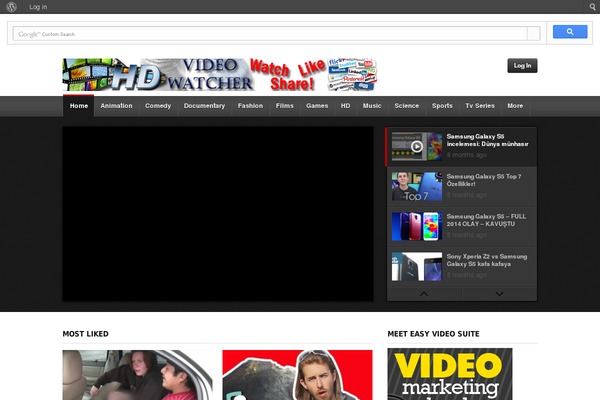Click the MEET EASY VIDEO SUITE heading
The height and width of the screenshot is (400, 600).
433,334
